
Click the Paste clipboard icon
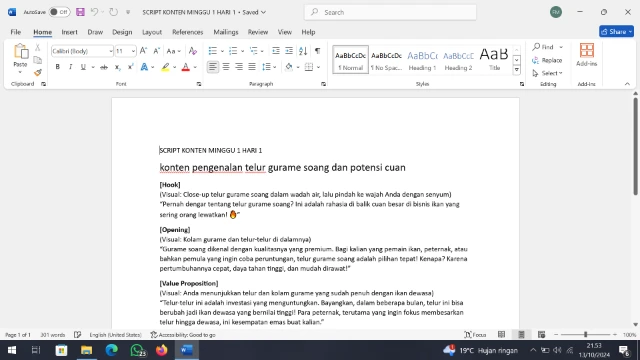[20, 52]
